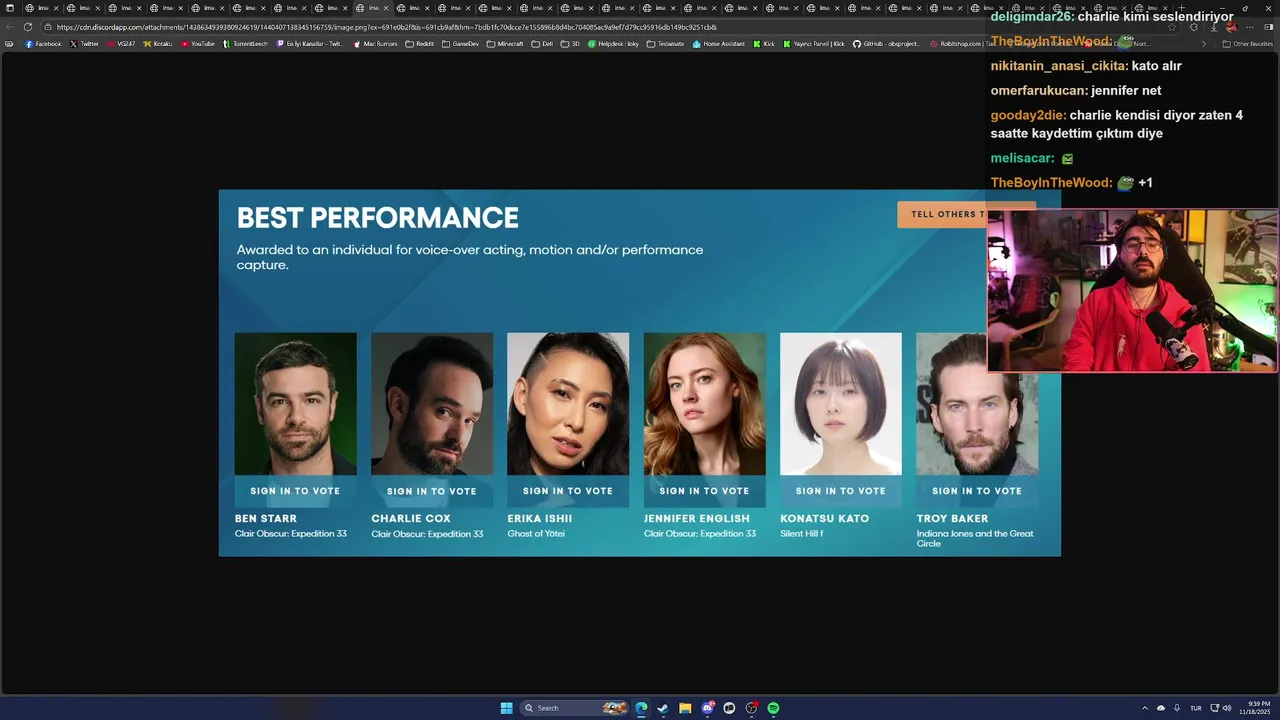This screenshot has height=720, width=1280.
Task: Click Sign In To Vote under Troy Baker
Action: pyautogui.click(x=977, y=491)
